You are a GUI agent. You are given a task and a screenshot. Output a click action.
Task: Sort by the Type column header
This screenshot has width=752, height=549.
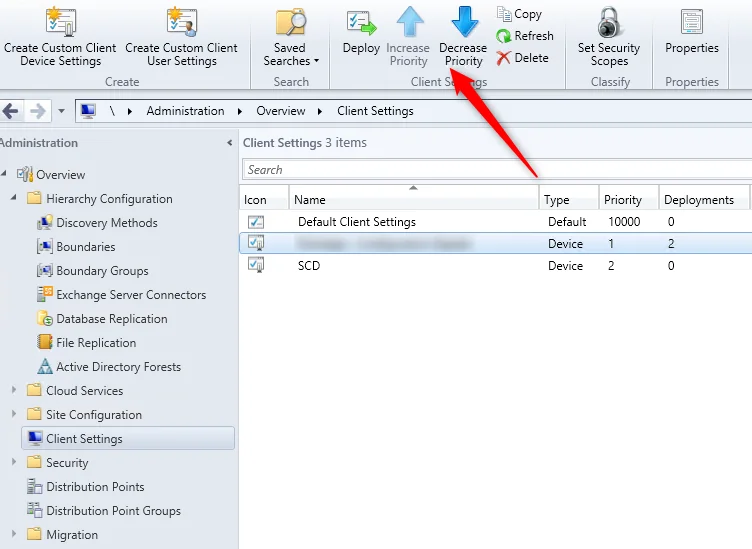coord(569,199)
